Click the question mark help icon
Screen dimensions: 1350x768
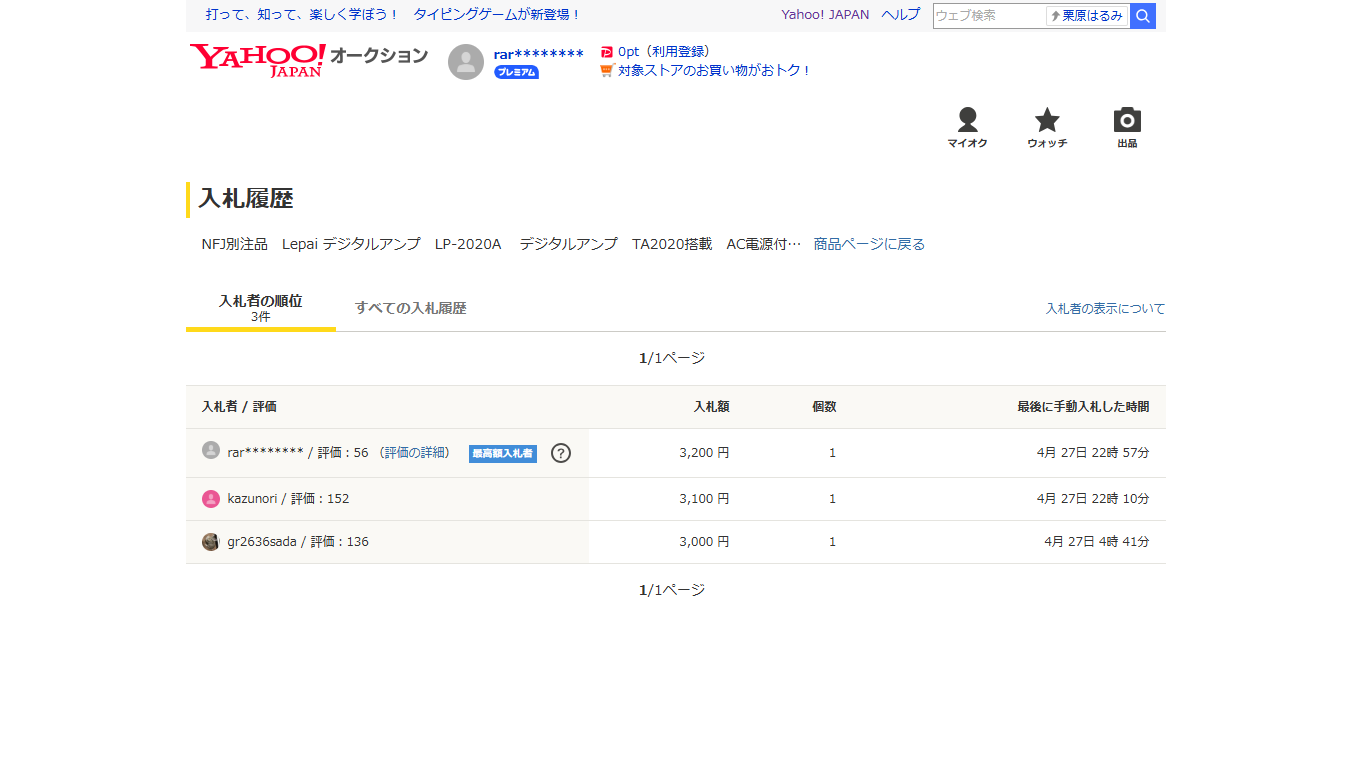click(x=561, y=453)
